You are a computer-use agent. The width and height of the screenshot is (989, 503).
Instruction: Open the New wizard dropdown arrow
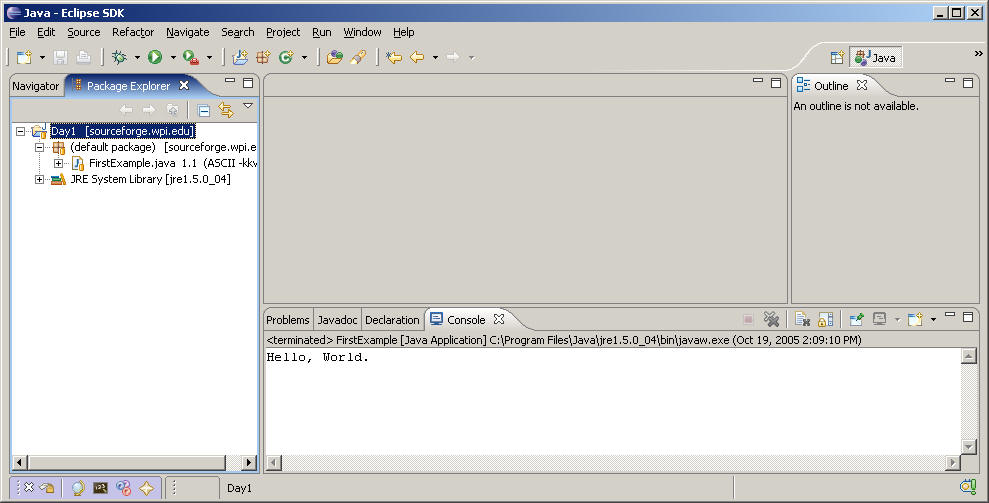coord(42,57)
